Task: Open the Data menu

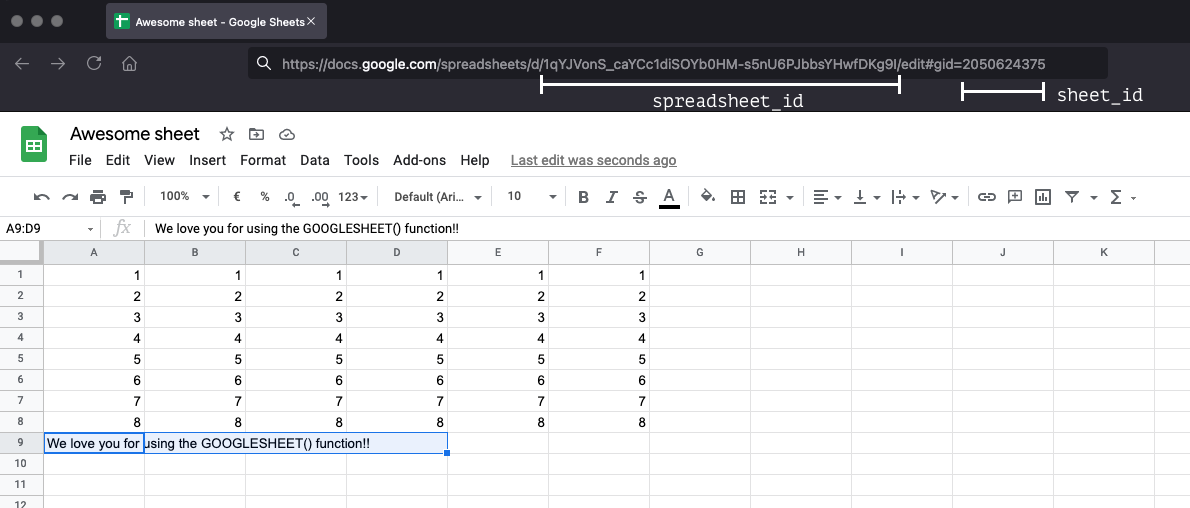Action: [315, 160]
